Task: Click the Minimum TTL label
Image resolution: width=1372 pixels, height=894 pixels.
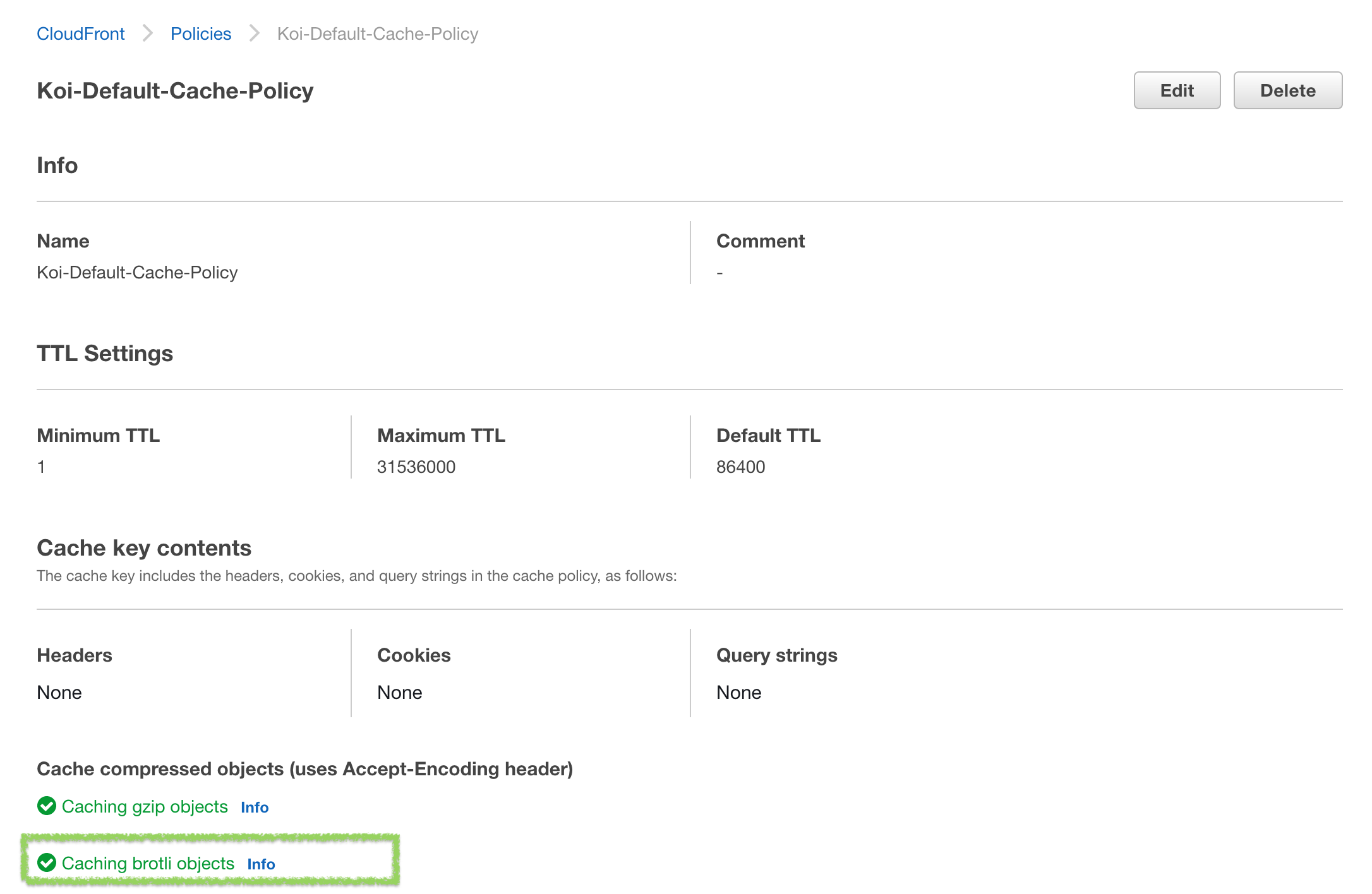Action: tap(99, 436)
